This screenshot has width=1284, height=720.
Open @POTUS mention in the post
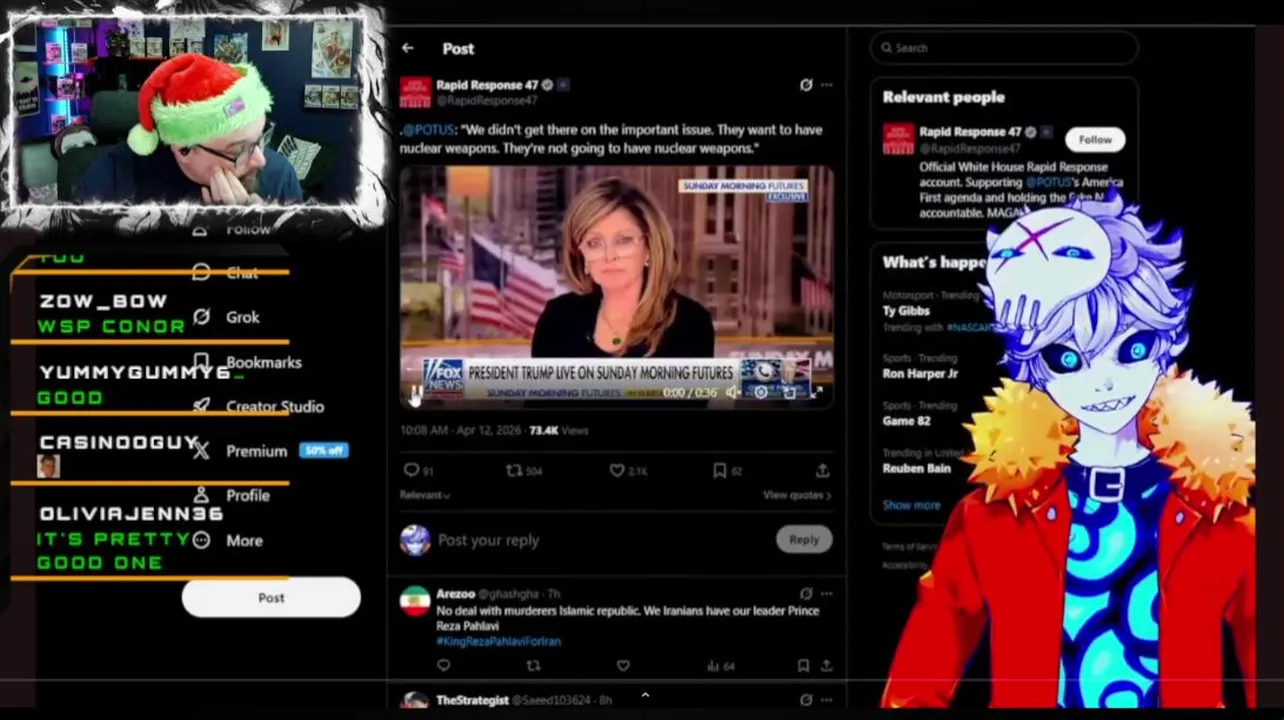[x=428, y=130]
